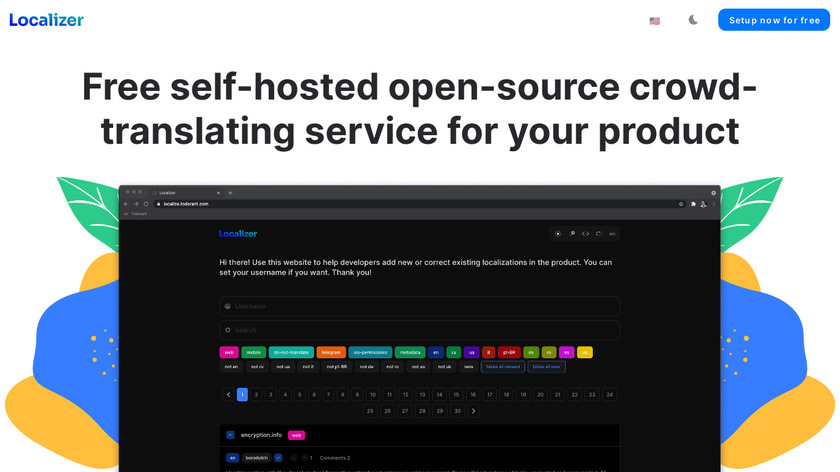
Task: Open the en language selector in the app toolbar
Action: point(612,234)
